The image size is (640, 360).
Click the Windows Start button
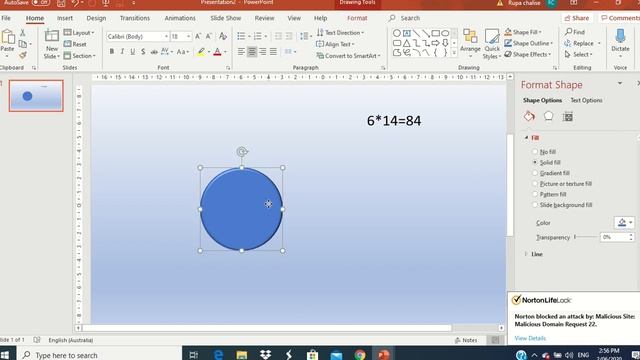6,354
